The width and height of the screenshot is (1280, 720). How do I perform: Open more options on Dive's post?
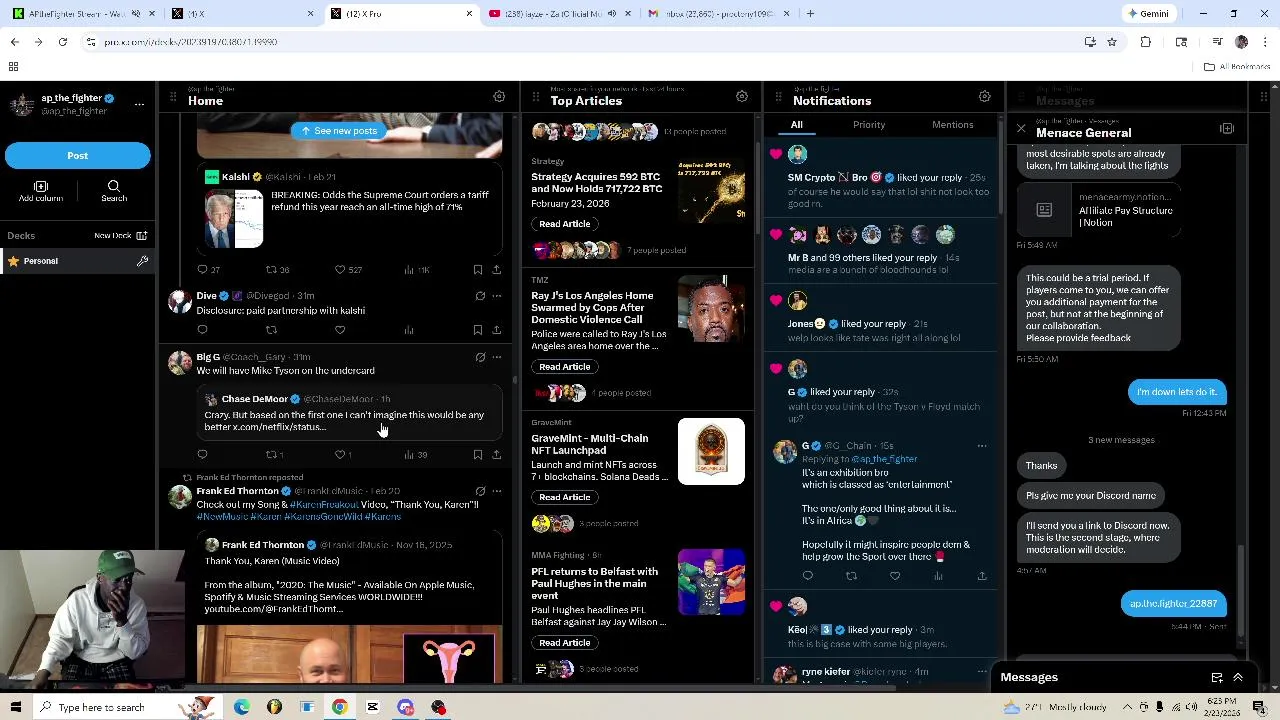(x=497, y=296)
